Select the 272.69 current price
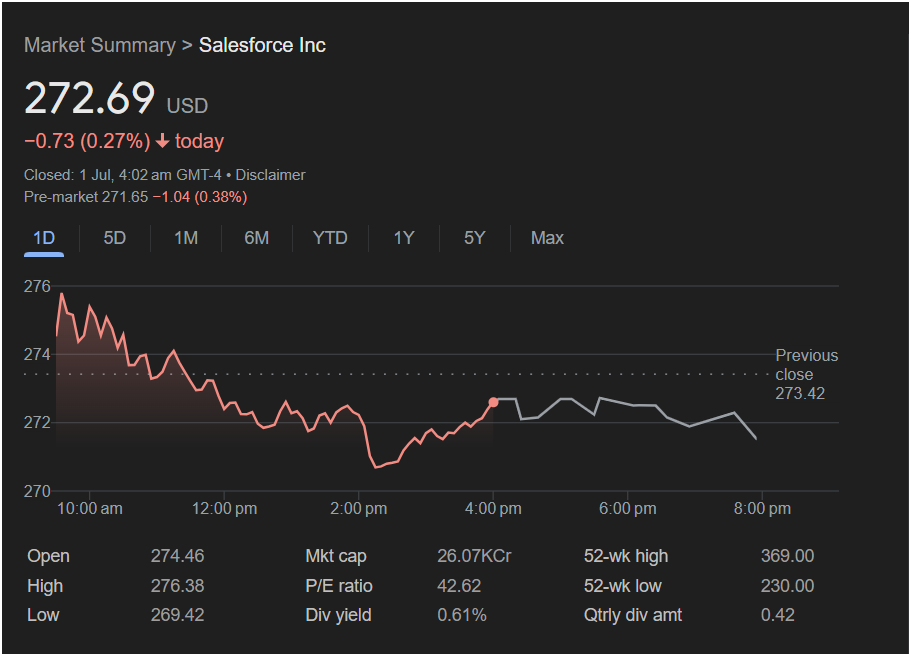 pyautogui.click(x=89, y=98)
